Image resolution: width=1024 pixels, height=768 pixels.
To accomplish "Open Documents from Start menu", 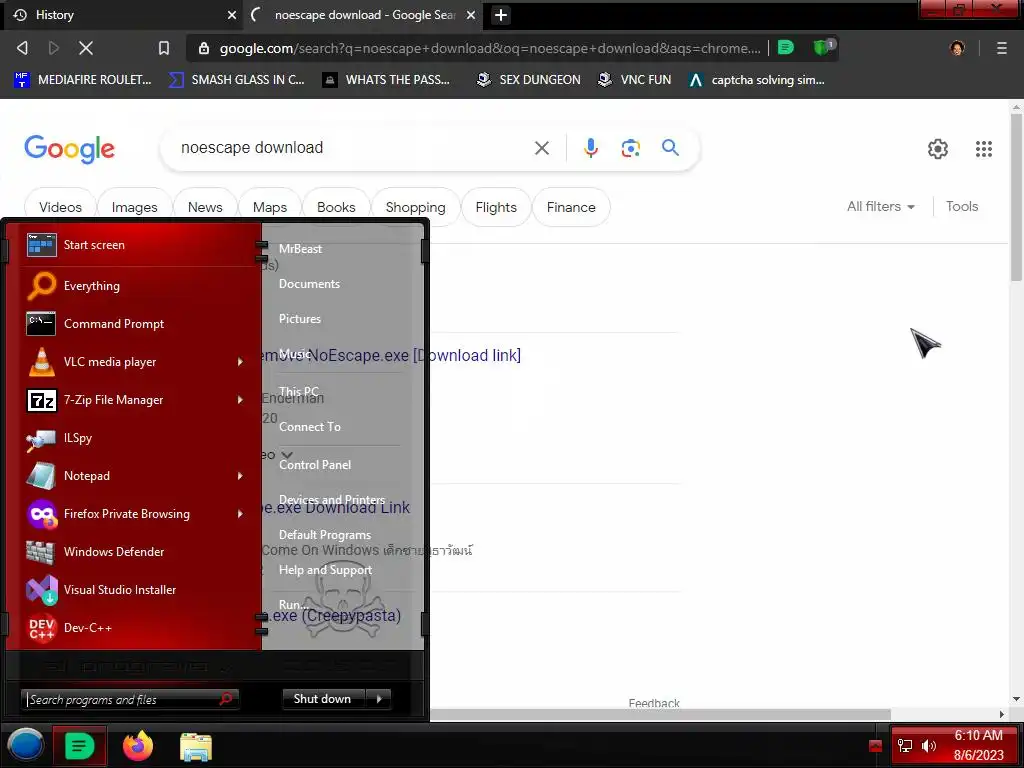I will 309,284.
